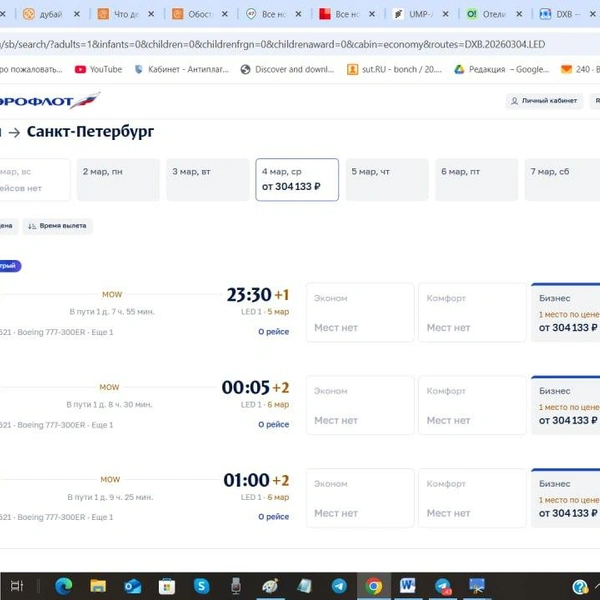Open 'О рейсе' for the 00:05 arrival flight
600x600 pixels.
274,424
